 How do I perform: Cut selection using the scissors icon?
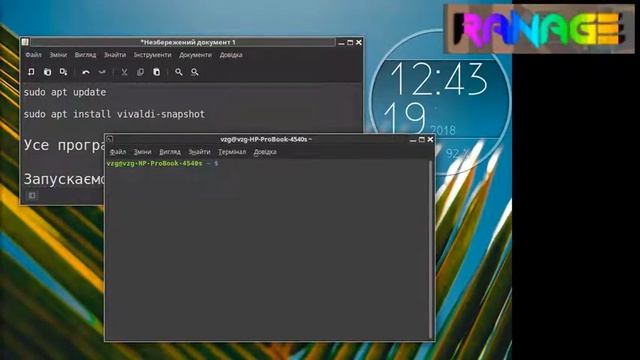pyautogui.click(x=124, y=72)
